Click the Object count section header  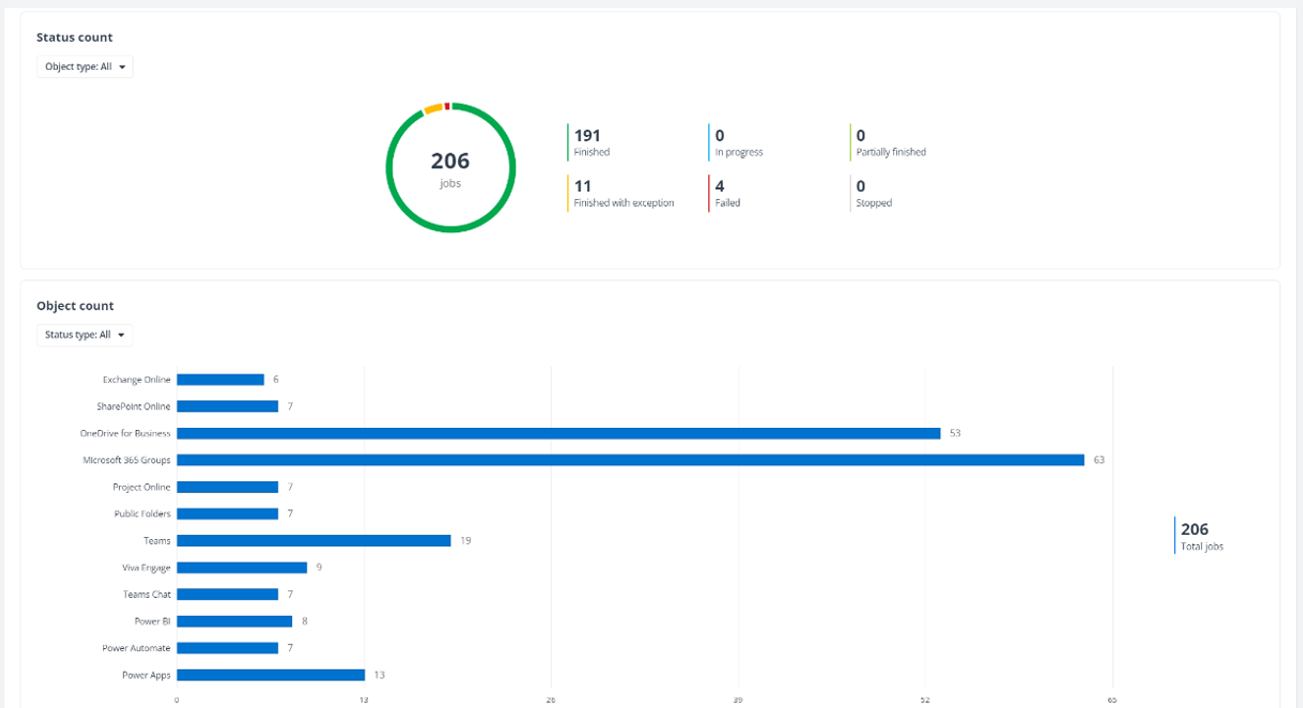tap(74, 305)
